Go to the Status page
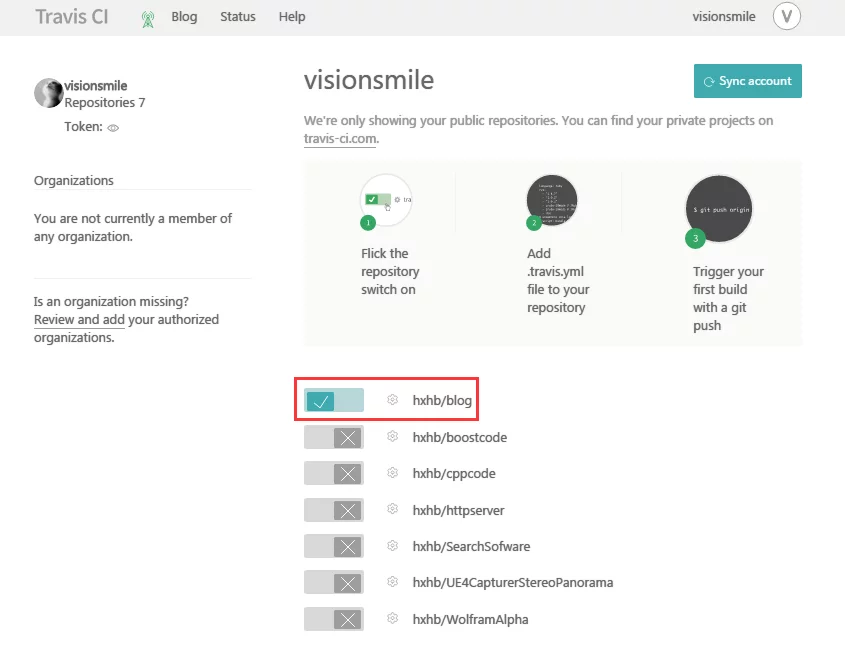Screen dimensions: 845x655 point(237,17)
